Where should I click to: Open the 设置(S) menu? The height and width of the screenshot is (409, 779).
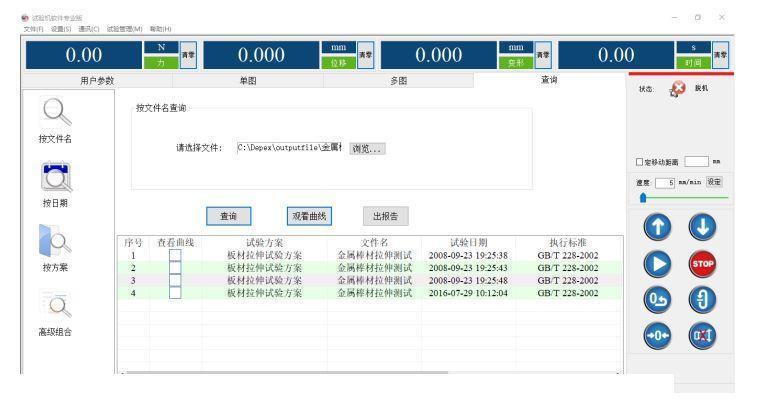[61, 29]
